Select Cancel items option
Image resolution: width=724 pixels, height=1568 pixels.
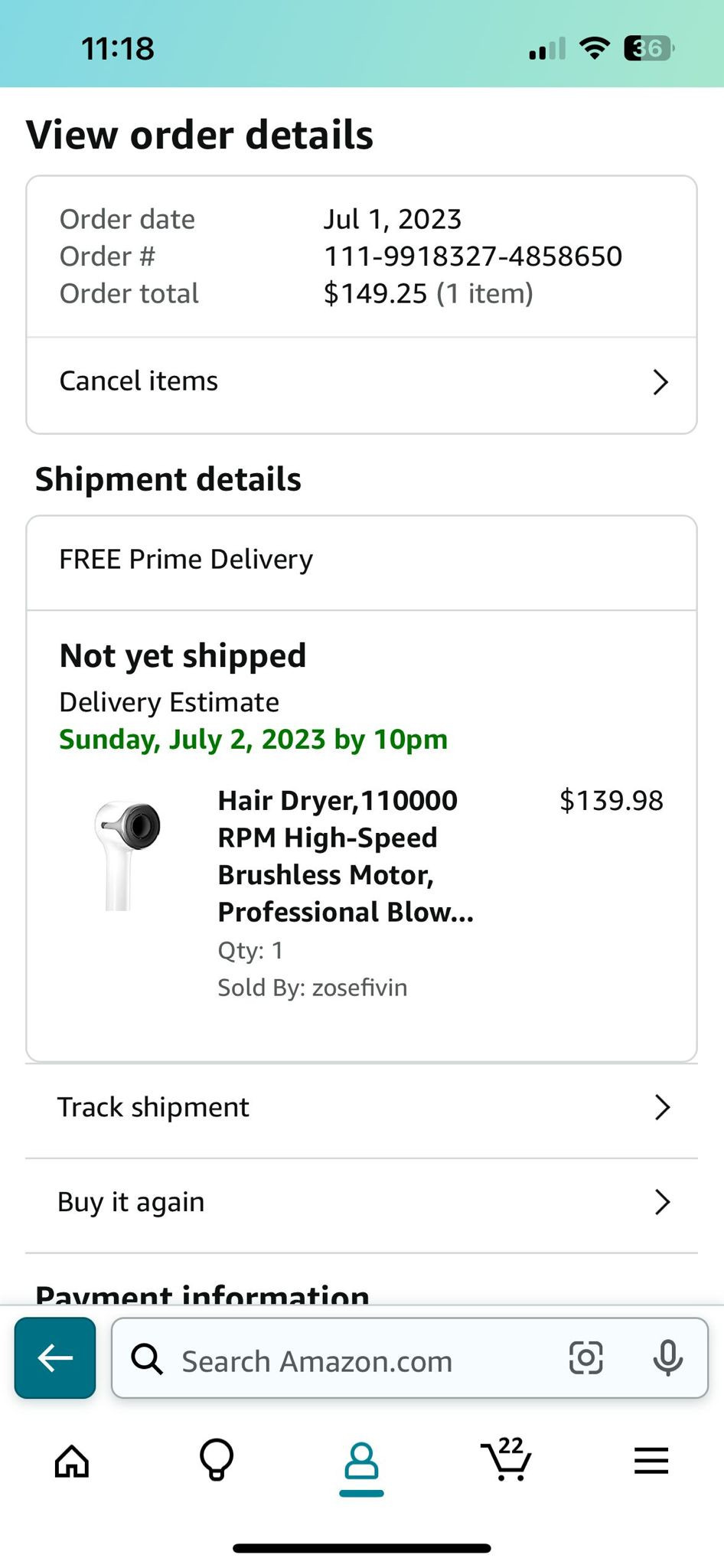tap(139, 381)
